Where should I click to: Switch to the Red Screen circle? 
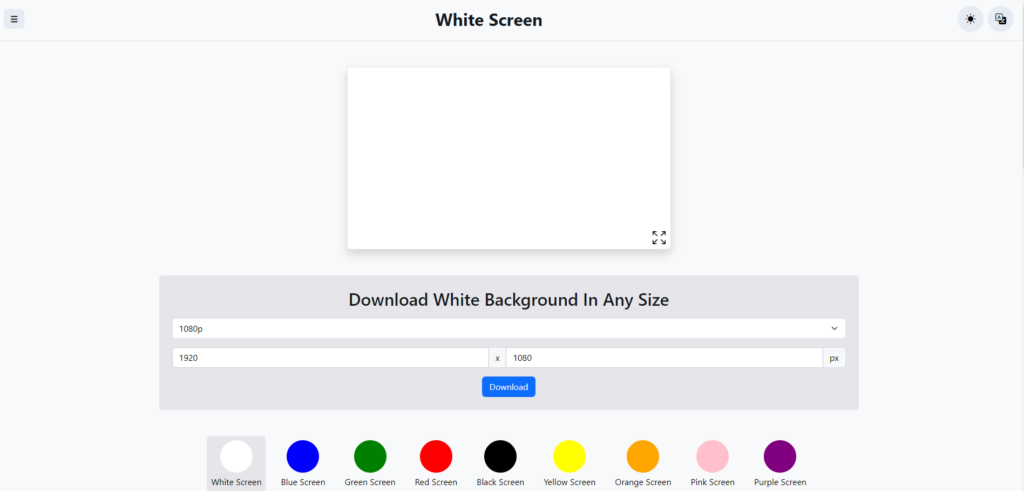(436, 456)
